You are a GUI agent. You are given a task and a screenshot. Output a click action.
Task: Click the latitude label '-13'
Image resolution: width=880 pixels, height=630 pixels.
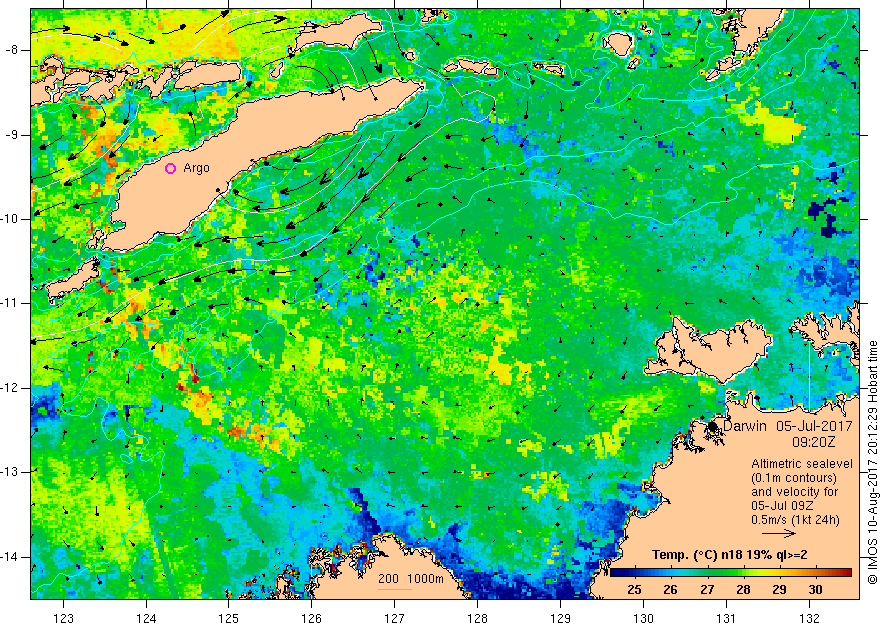tap(11, 472)
